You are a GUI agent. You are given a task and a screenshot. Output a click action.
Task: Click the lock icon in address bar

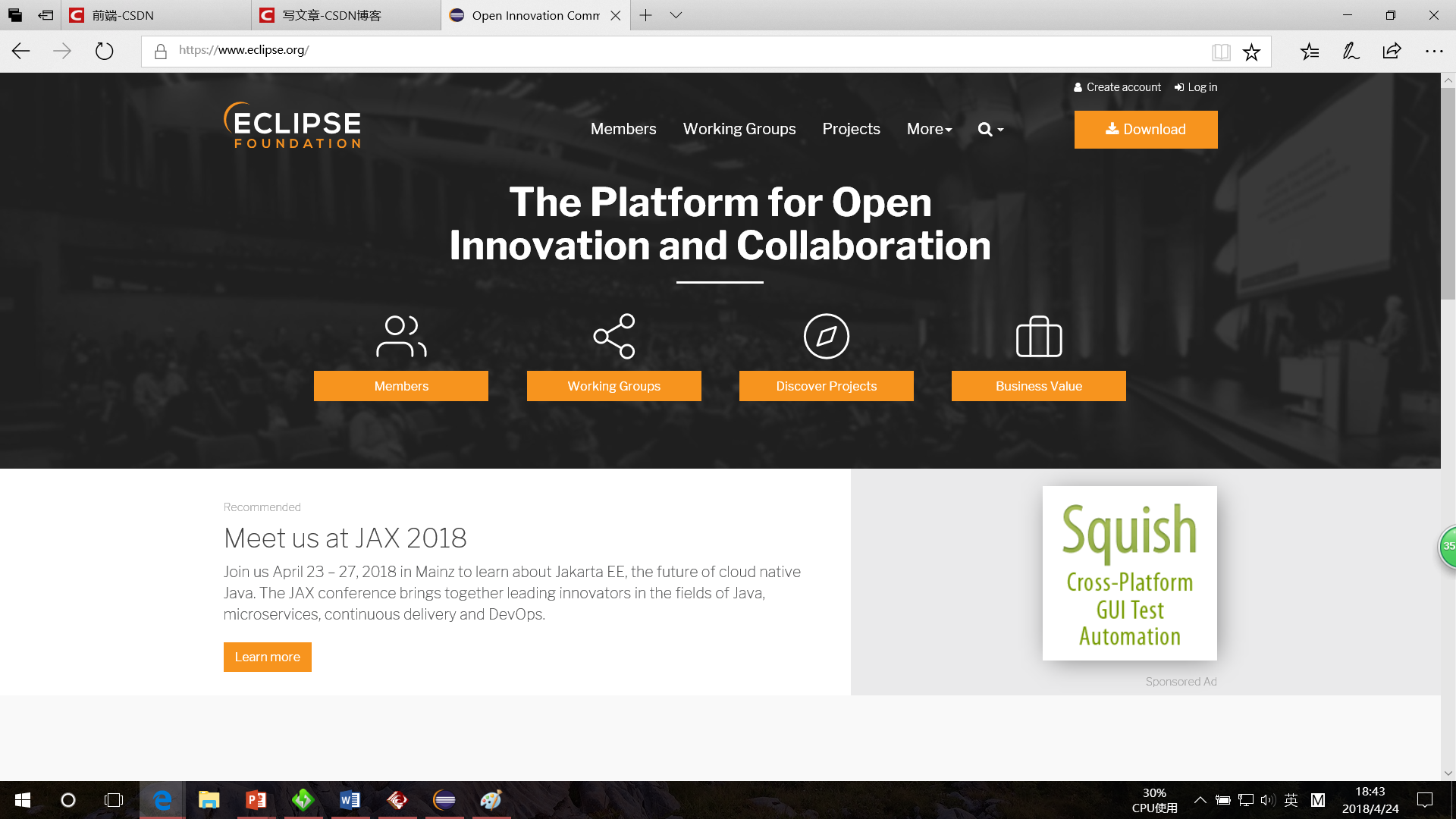tap(161, 51)
